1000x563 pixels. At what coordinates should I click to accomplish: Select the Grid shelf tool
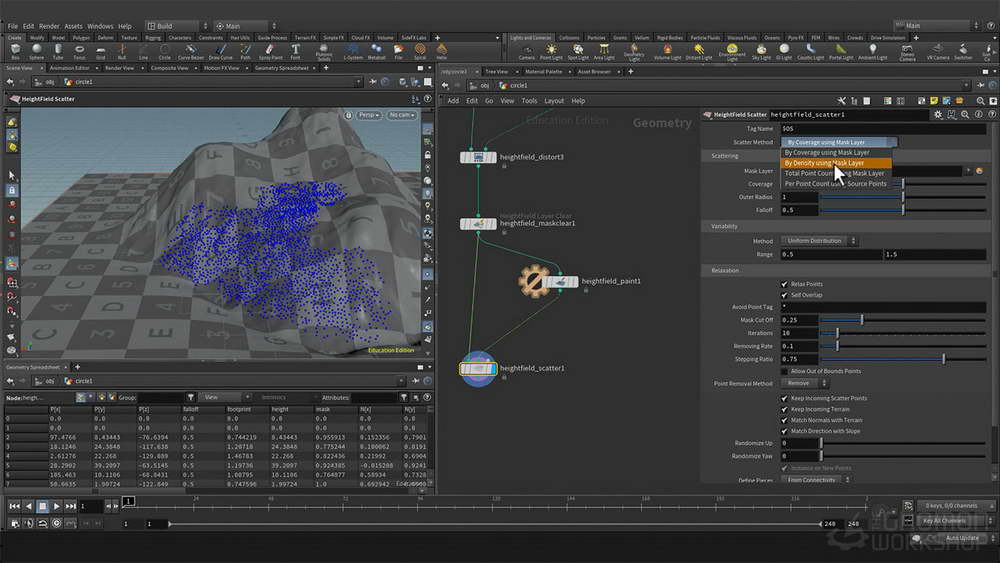101,51
